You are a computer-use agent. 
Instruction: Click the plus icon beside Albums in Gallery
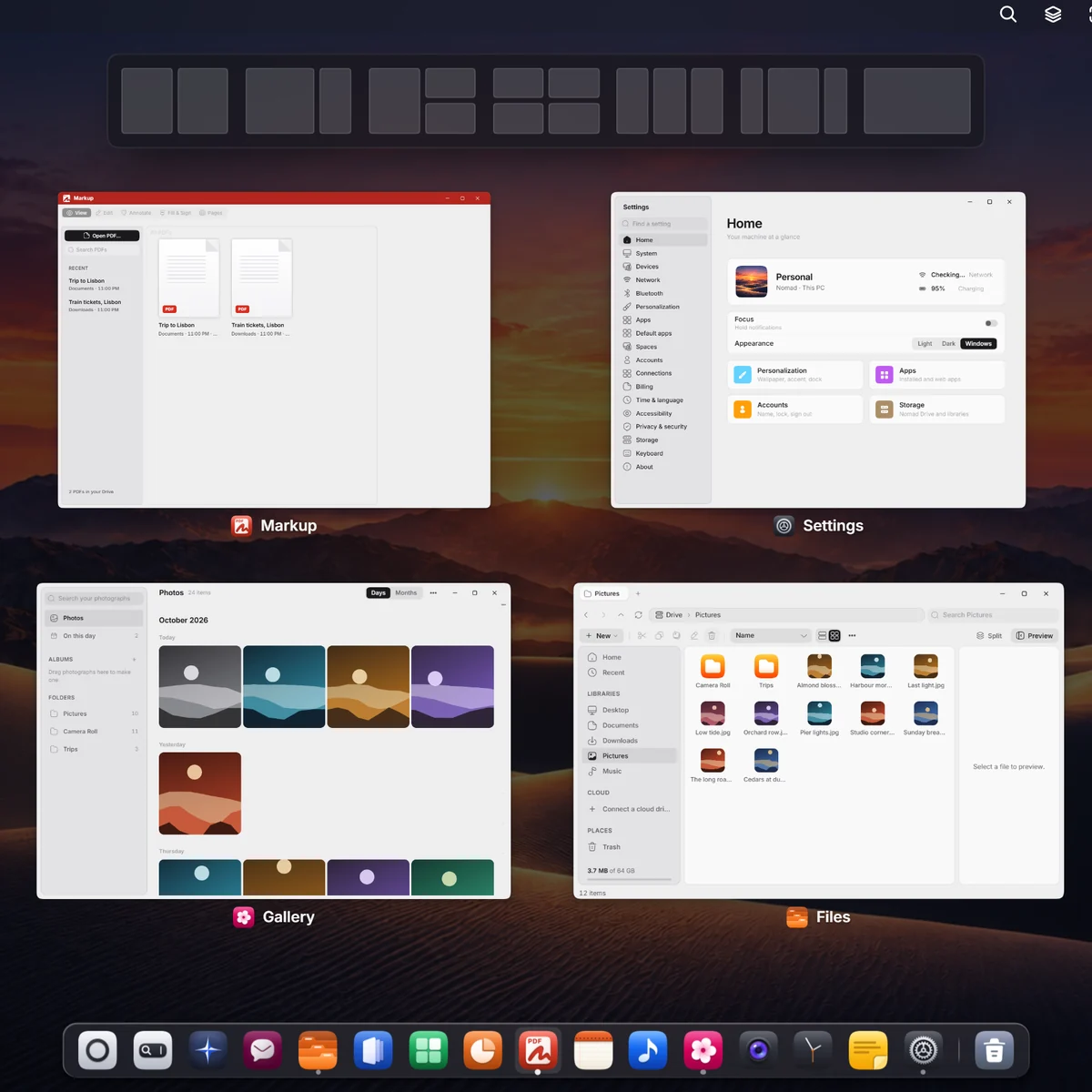134,659
